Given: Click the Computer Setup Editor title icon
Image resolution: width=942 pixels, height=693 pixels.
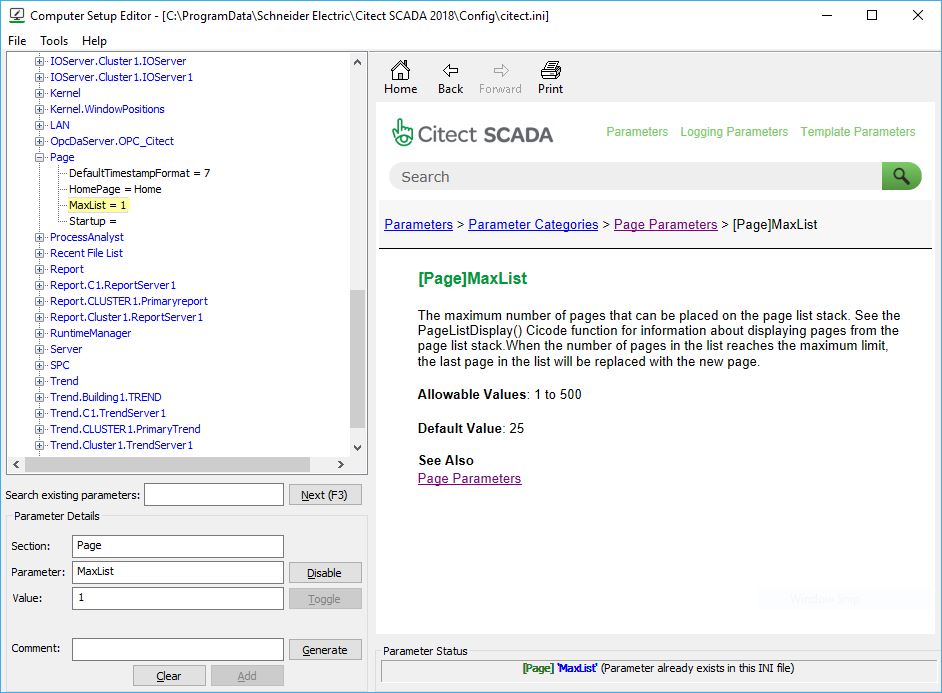Looking at the screenshot, I should [17, 15].
